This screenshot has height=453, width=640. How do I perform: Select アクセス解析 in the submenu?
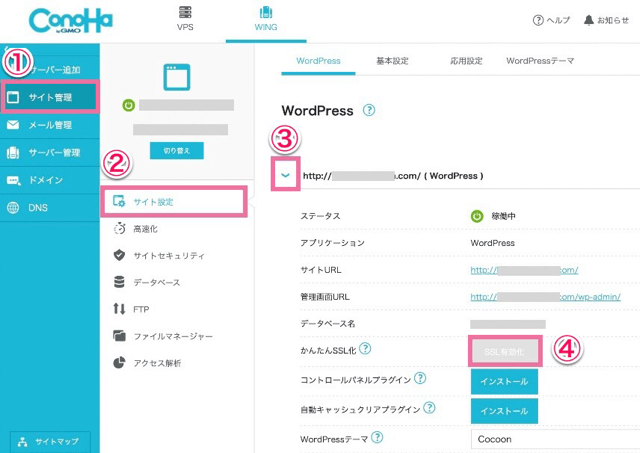[x=147, y=363]
